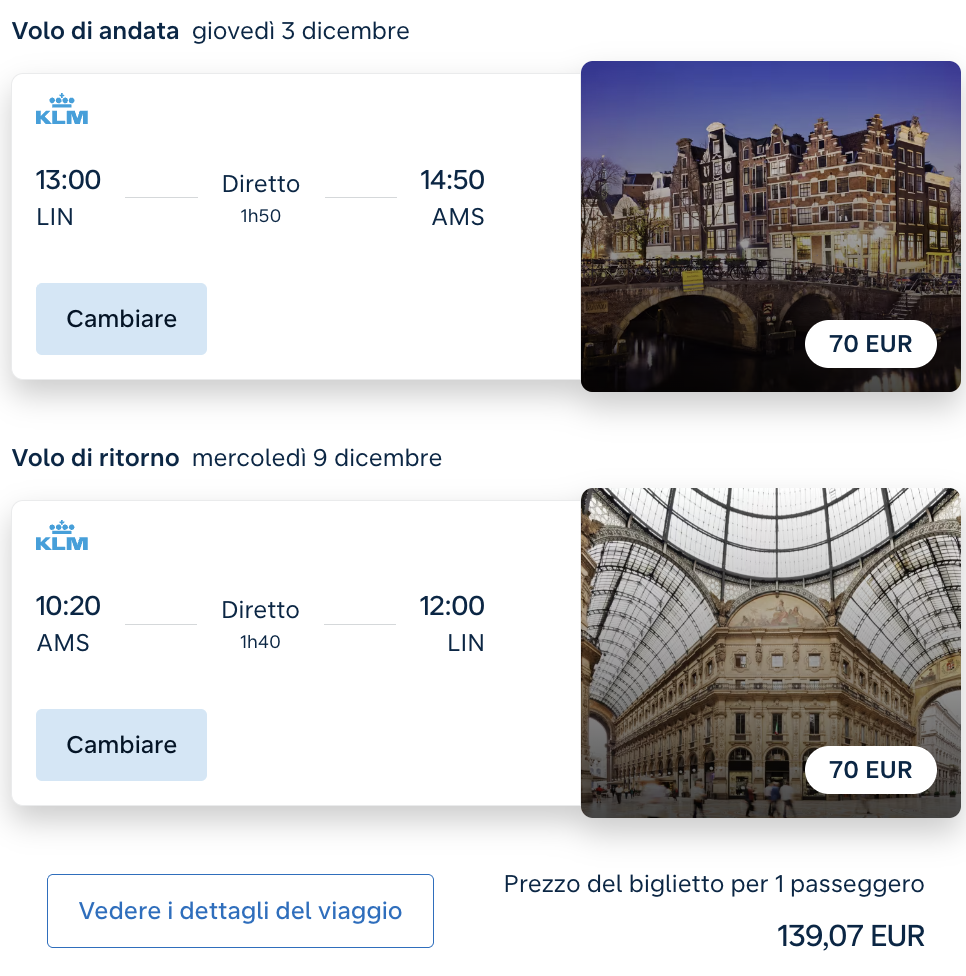Click the total price 139,07 EUR
The width and height of the screenshot is (966, 976).
pyautogui.click(x=851, y=936)
